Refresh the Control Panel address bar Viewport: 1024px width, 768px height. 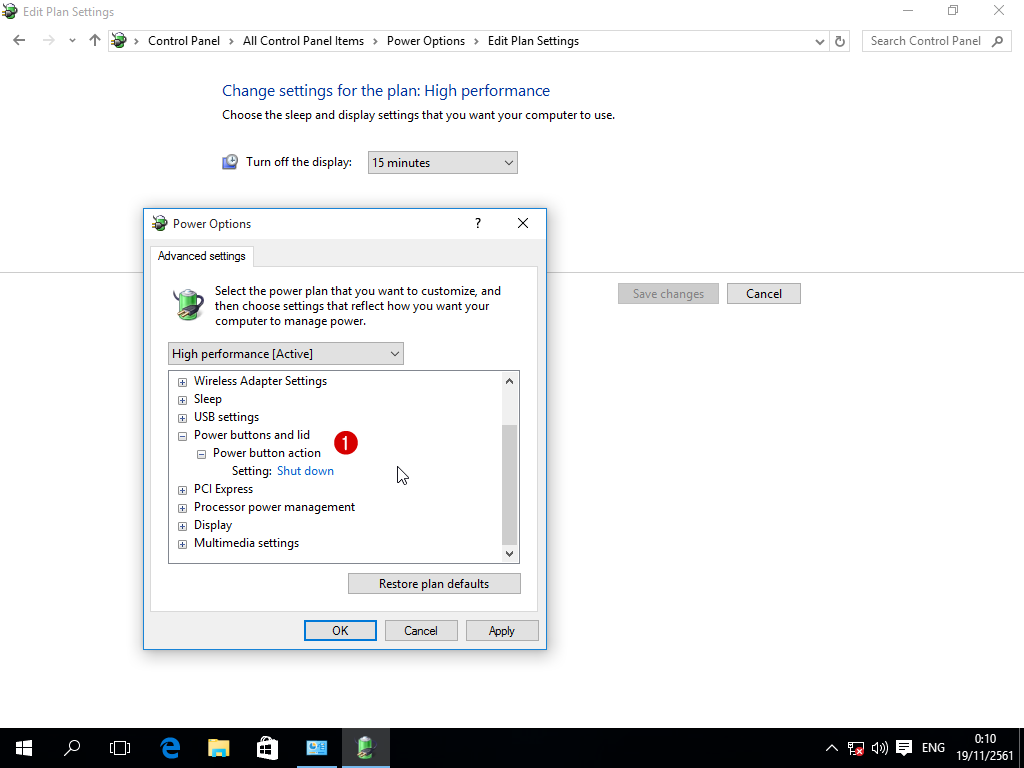click(840, 41)
